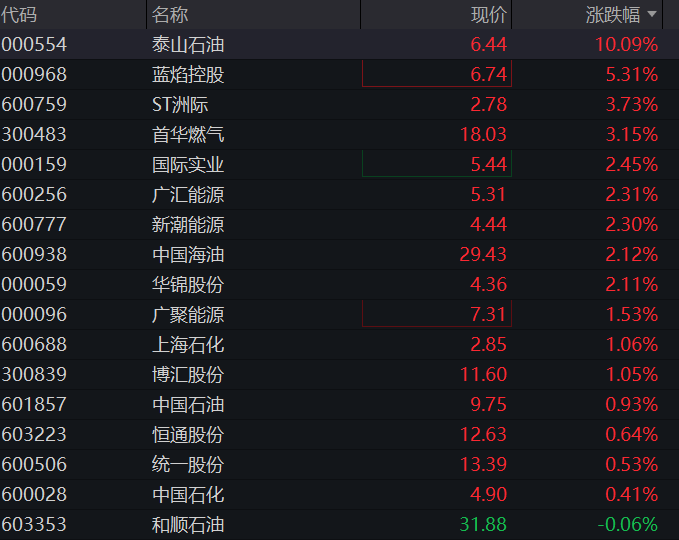Select stock code 000059
This screenshot has height=540, width=679.
point(34,285)
